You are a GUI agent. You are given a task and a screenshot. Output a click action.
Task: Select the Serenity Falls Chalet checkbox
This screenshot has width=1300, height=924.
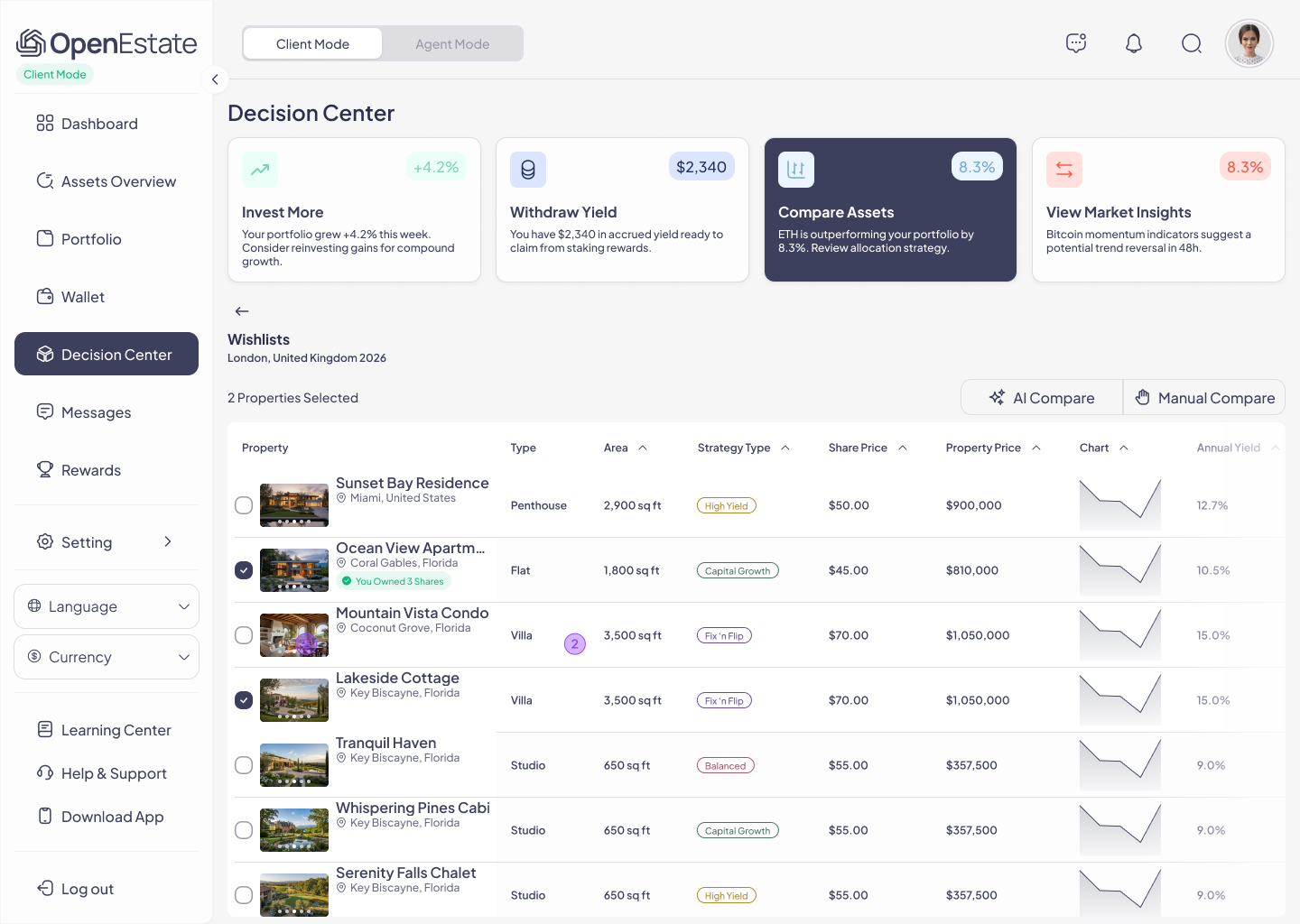pos(244,895)
